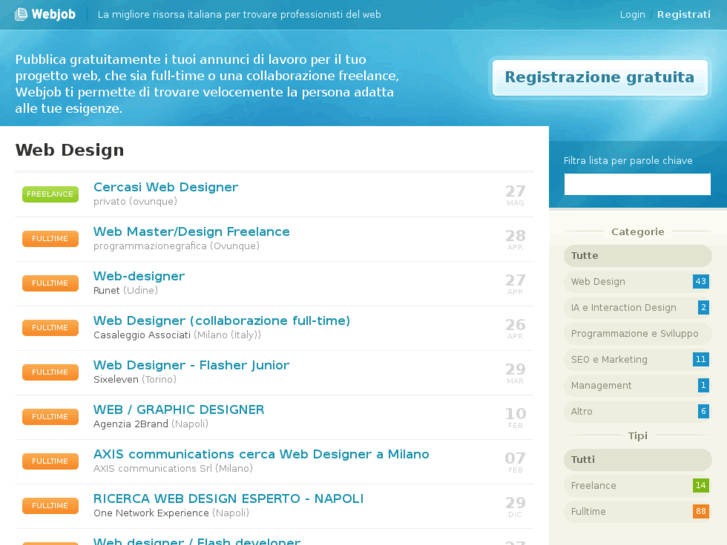This screenshot has height=545, width=727.
Task: Open Web Designer - Flasher Junior listing
Action: (191, 365)
